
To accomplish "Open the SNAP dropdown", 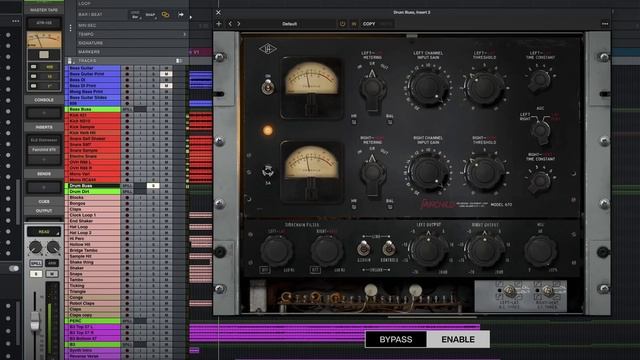I will (151, 15).
